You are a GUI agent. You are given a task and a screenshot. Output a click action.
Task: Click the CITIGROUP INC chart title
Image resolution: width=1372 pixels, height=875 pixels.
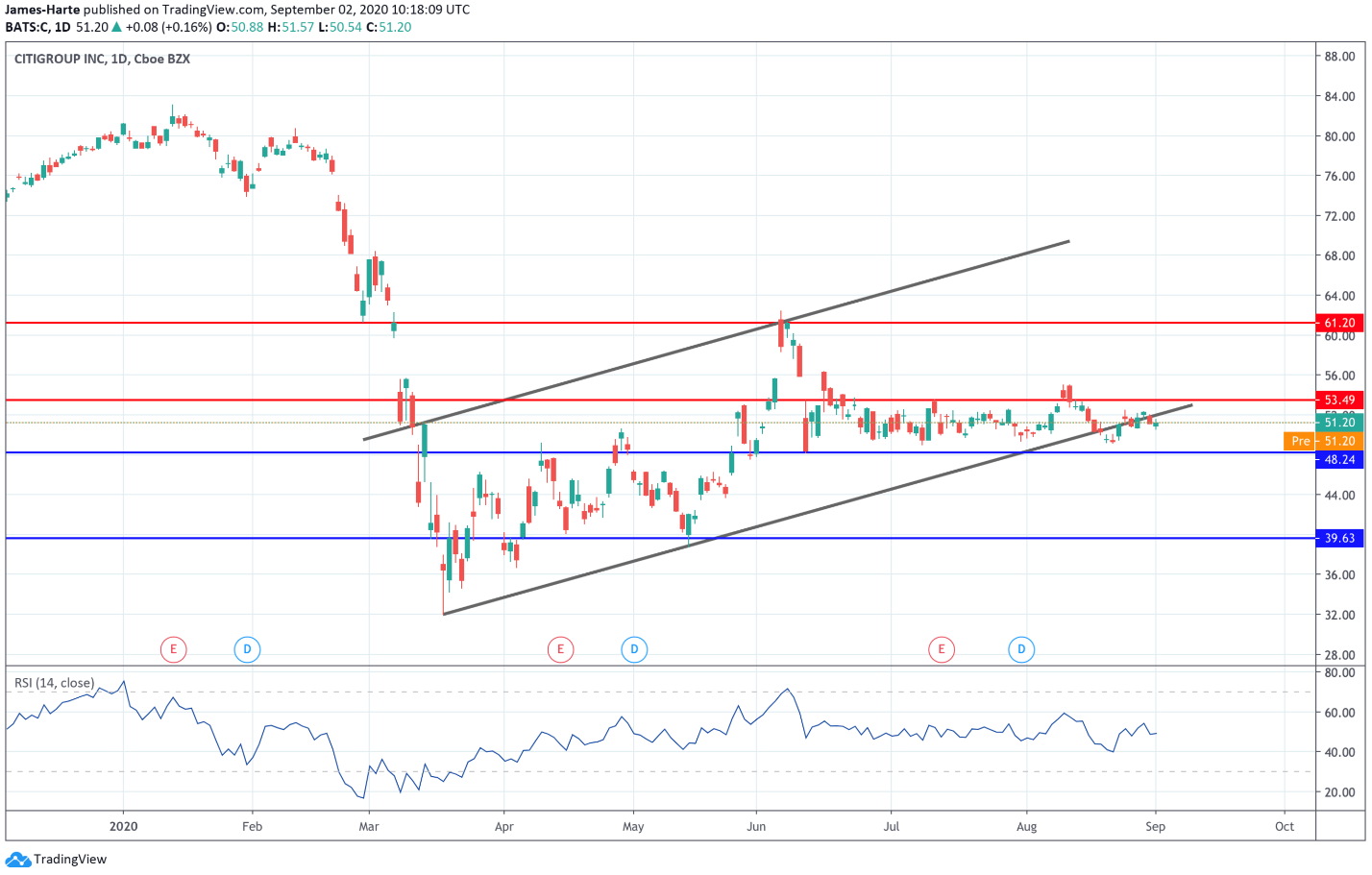pos(102,59)
